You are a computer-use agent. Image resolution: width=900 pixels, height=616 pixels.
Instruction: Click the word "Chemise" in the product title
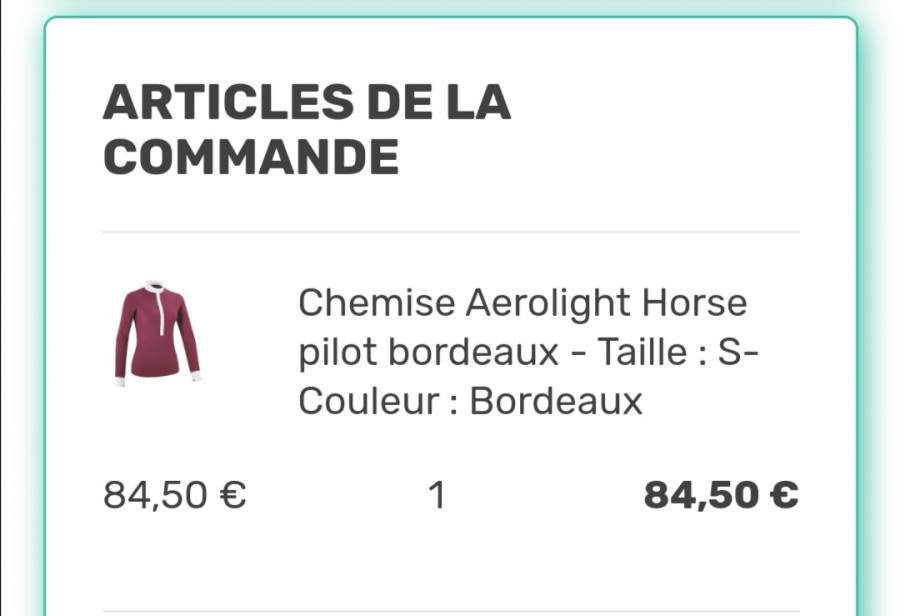(376, 302)
